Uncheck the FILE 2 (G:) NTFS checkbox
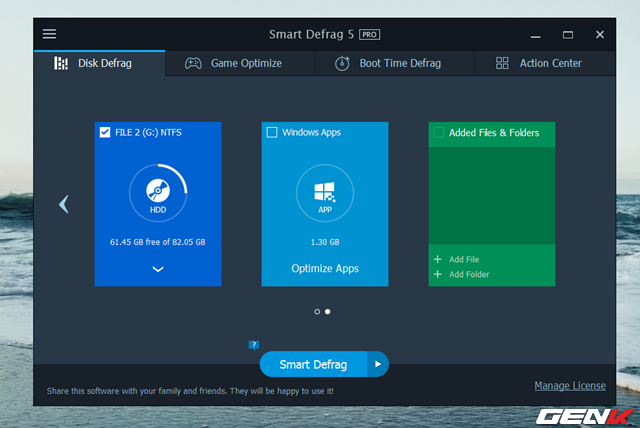 pyautogui.click(x=105, y=132)
